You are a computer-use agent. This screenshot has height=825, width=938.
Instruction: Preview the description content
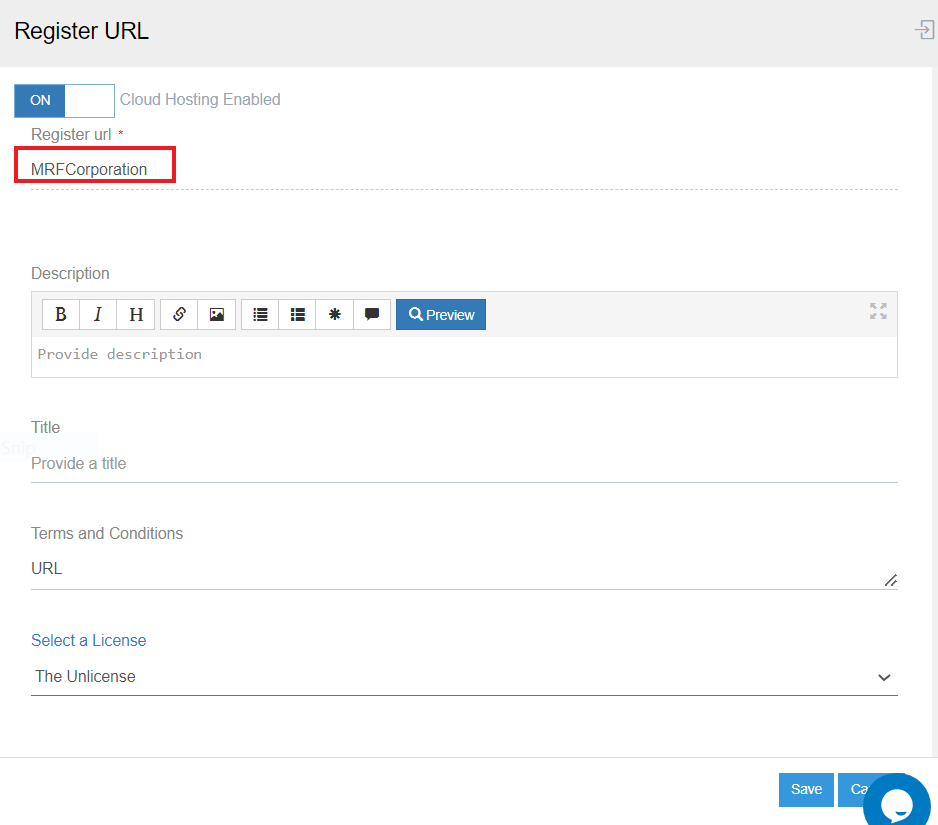click(x=441, y=314)
